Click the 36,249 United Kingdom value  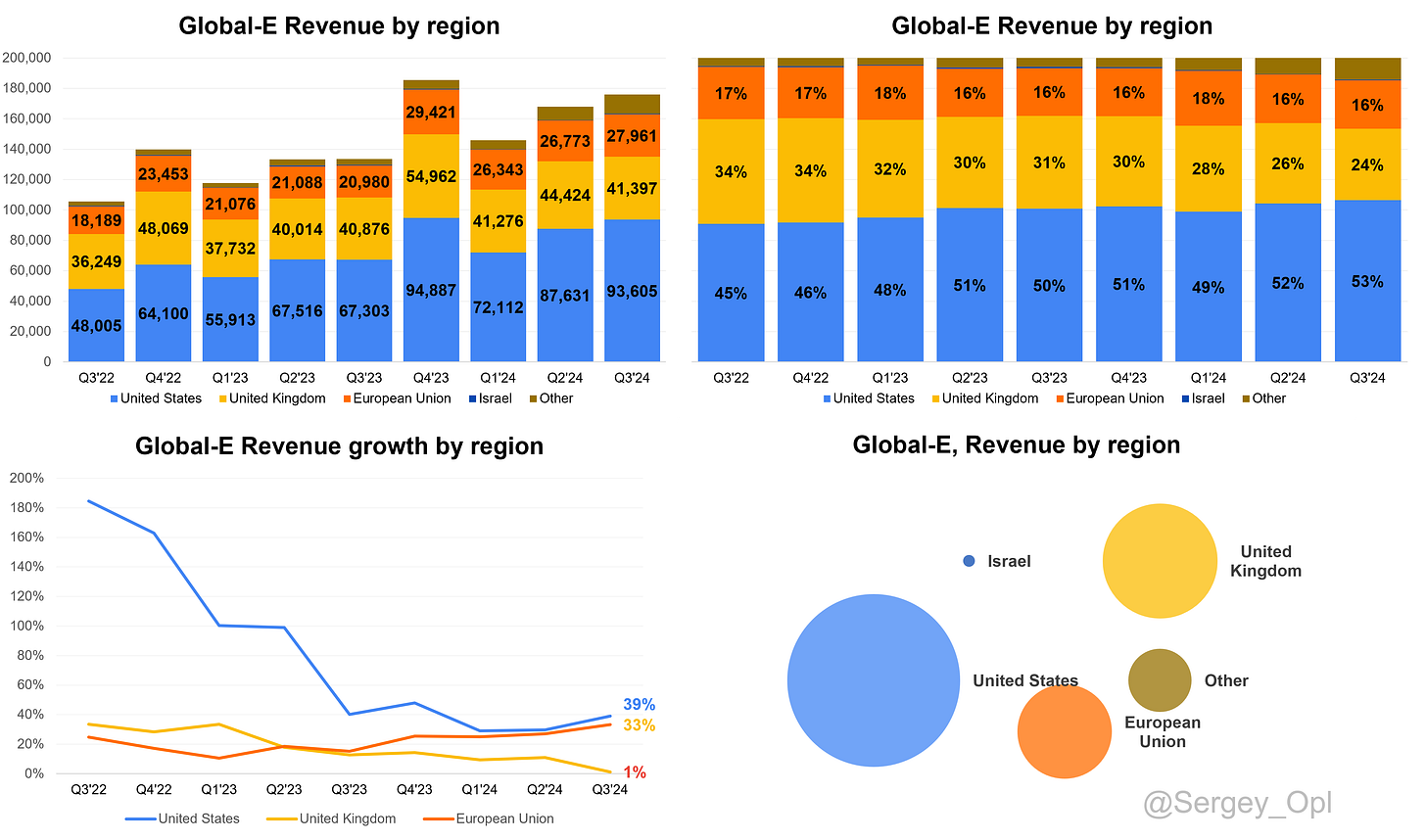[96, 262]
